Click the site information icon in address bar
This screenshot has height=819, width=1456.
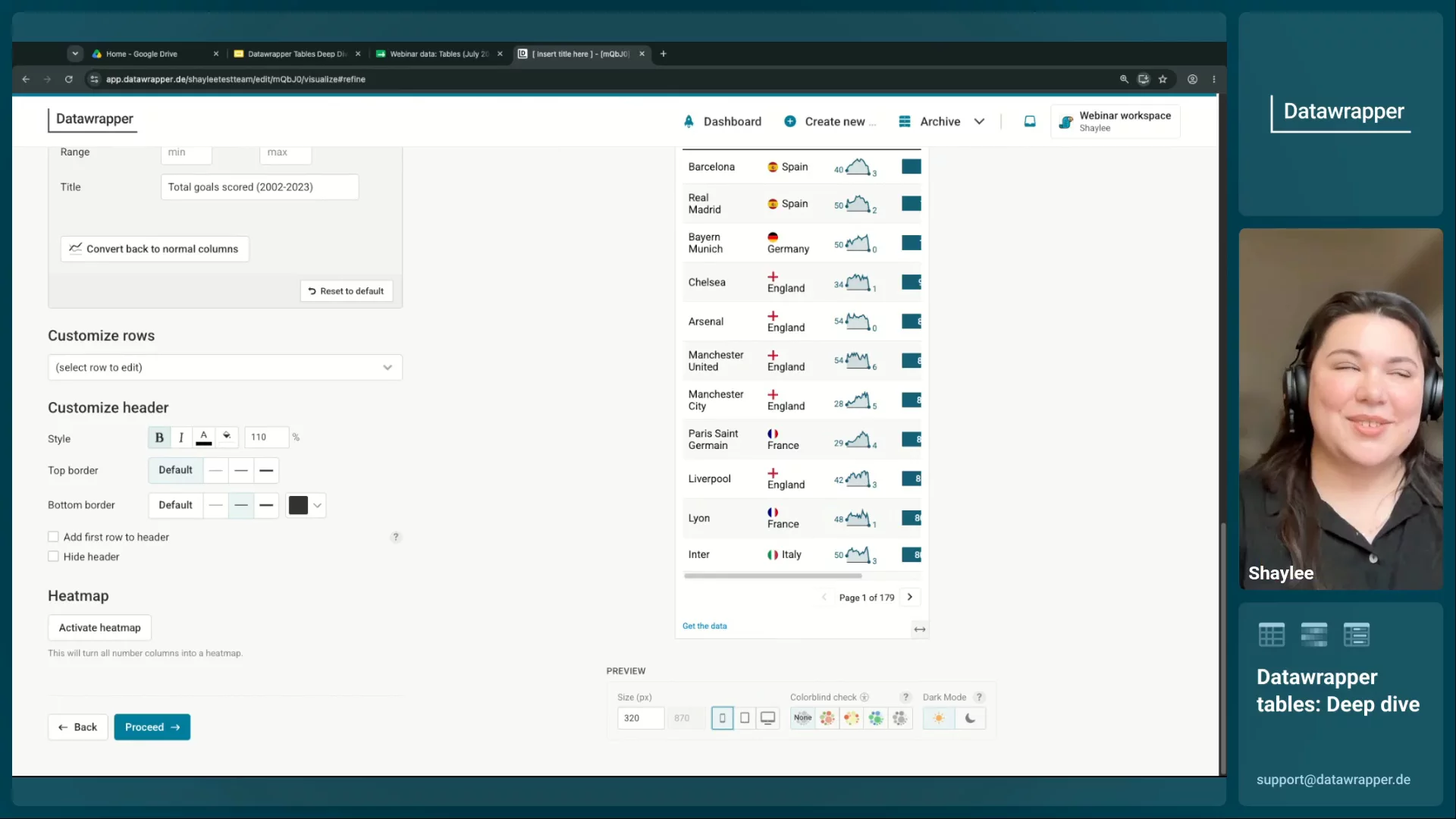click(x=94, y=79)
